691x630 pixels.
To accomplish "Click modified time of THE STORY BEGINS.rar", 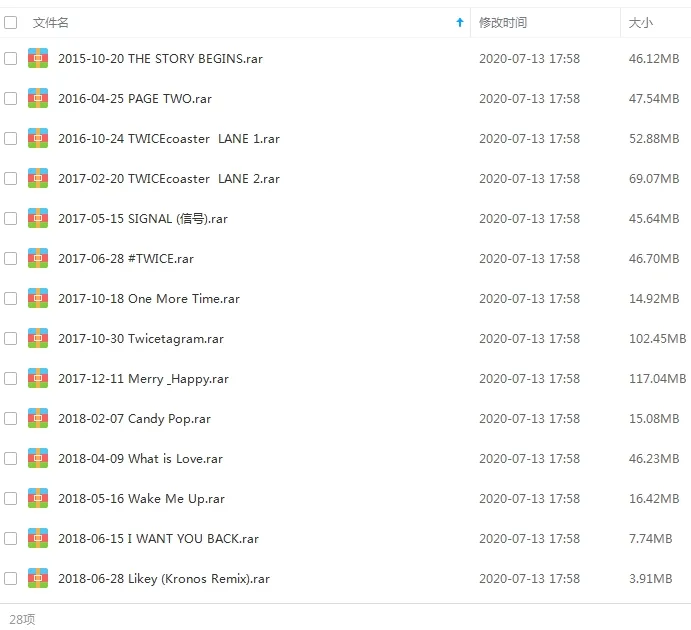I will point(529,59).
